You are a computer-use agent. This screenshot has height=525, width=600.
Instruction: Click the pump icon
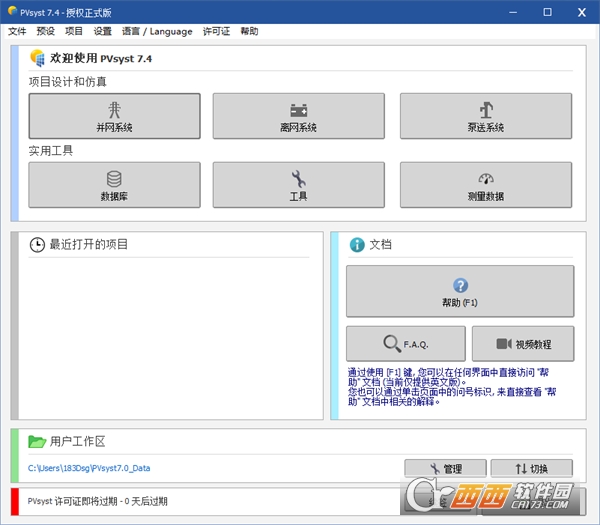point(486,110)
